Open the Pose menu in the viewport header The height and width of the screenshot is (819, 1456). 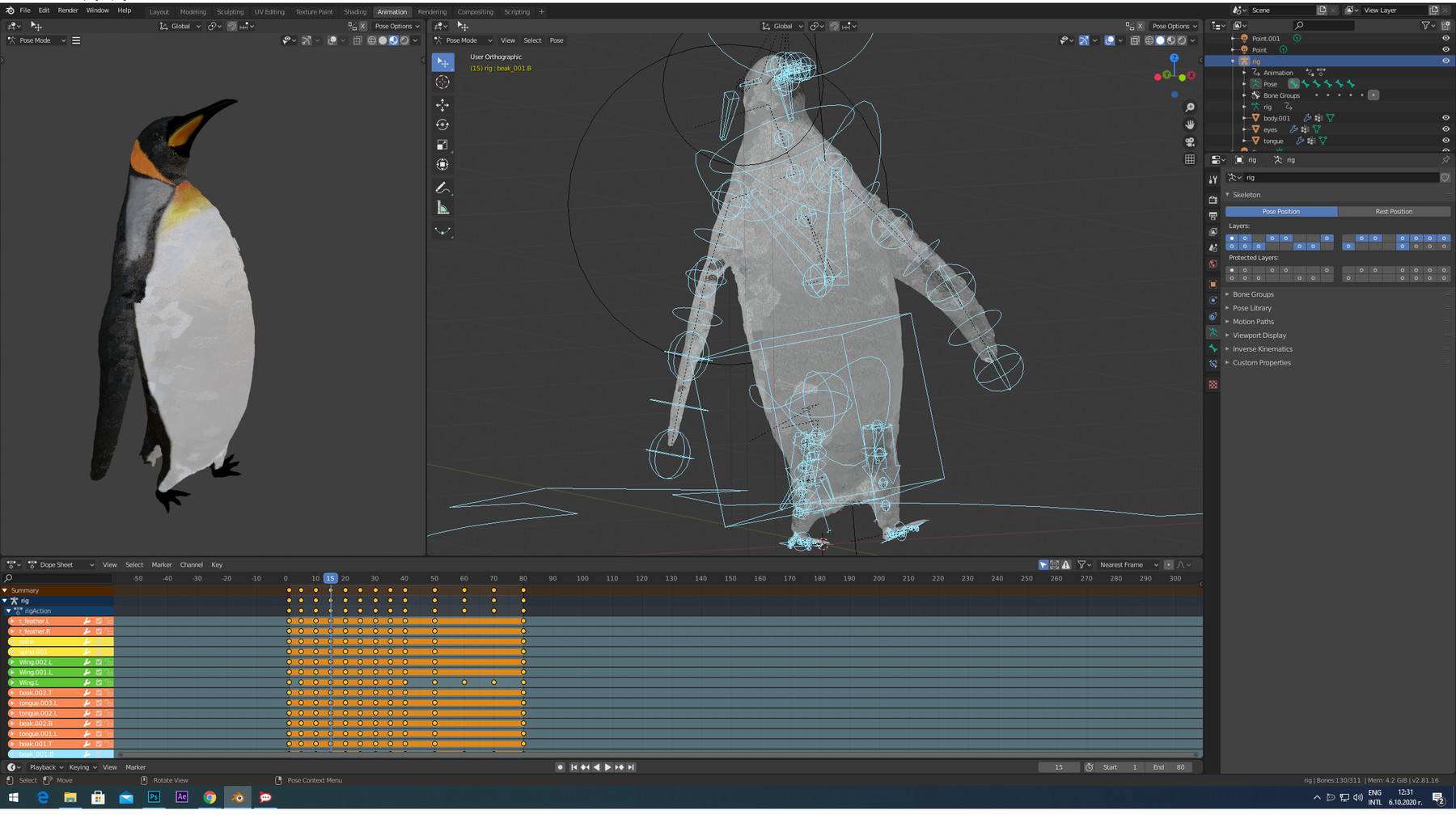[556, 40]
